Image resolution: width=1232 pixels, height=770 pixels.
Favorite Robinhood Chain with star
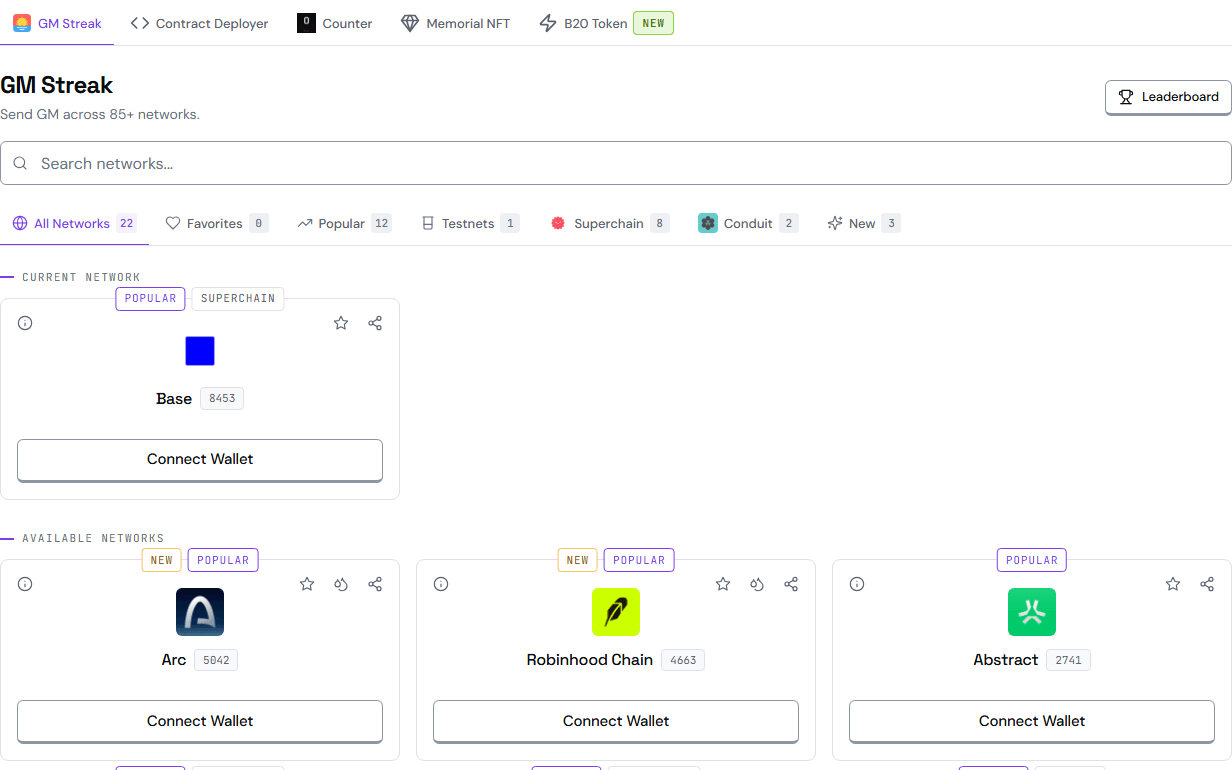723,584
